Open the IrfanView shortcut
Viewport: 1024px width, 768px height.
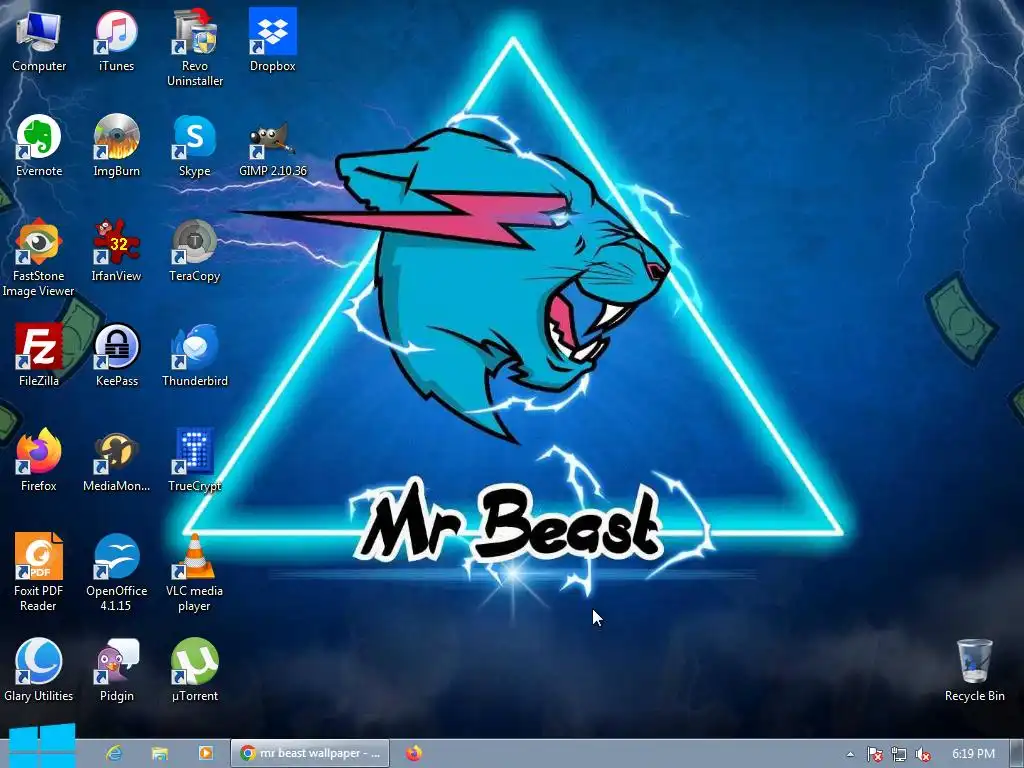pos(116,250)
